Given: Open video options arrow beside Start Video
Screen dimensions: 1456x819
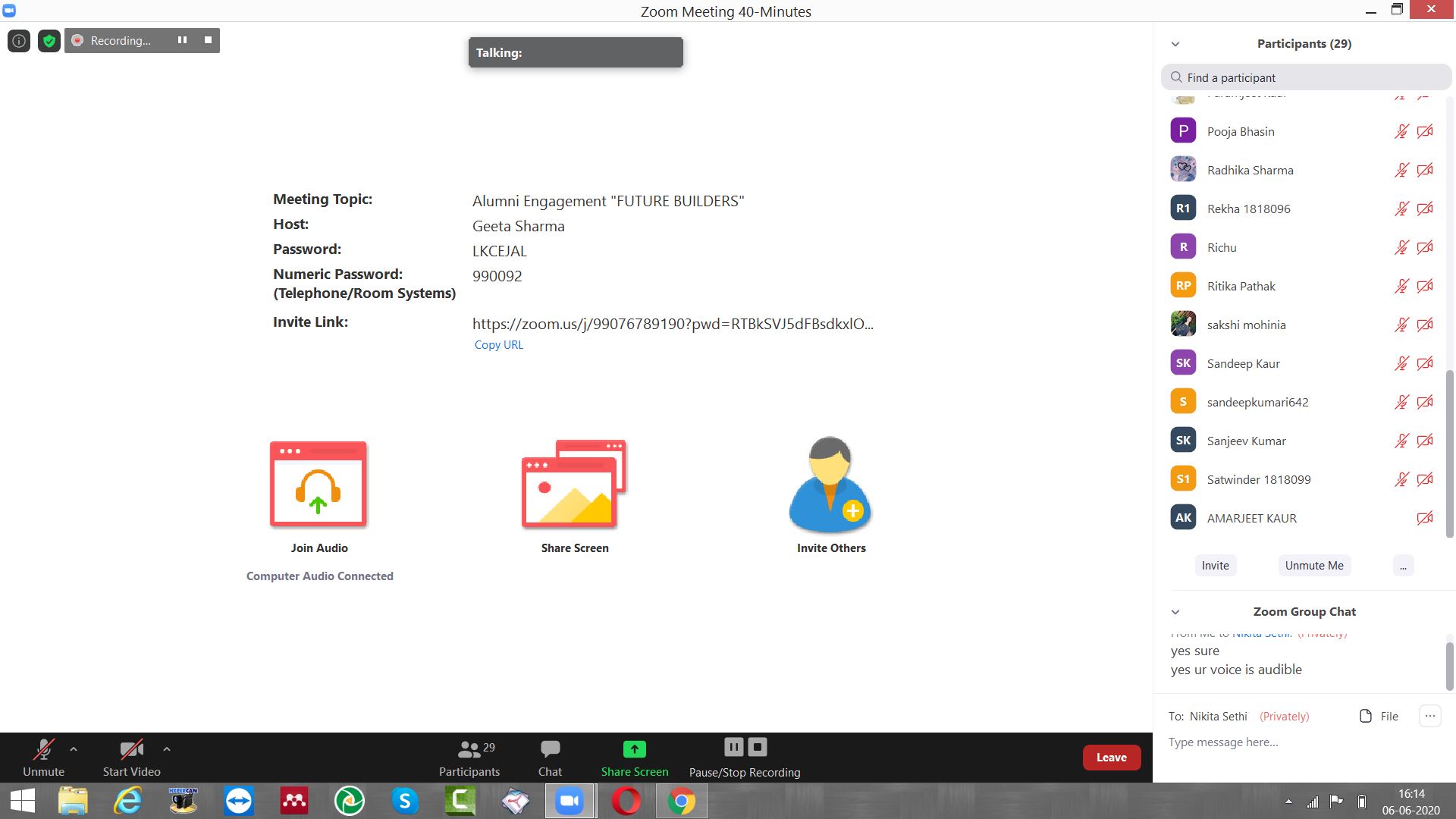Looking at the screenshot, I should tap(167, 749).
